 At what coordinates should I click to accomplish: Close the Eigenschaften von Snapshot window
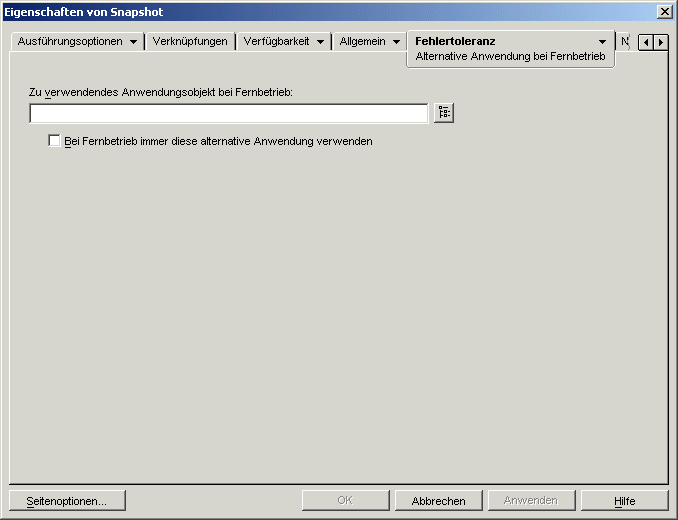(x=664, y=12)
